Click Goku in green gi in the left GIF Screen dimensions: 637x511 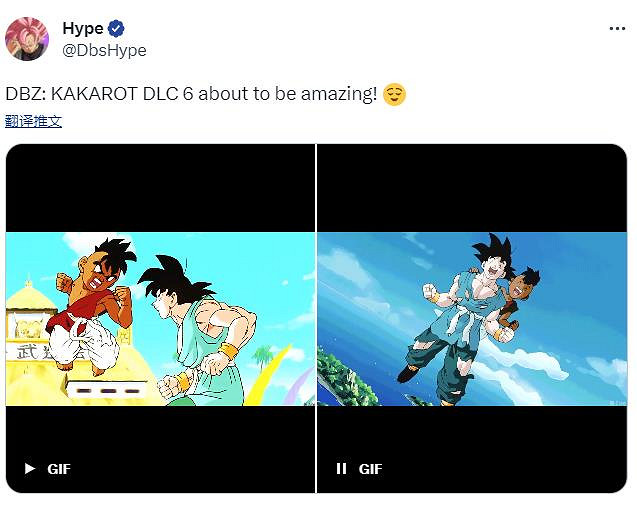(199, 331)
